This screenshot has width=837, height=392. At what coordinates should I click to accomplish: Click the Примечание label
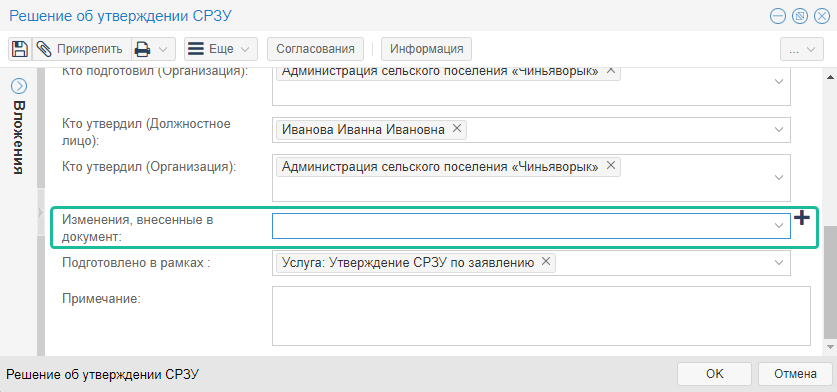101,298
